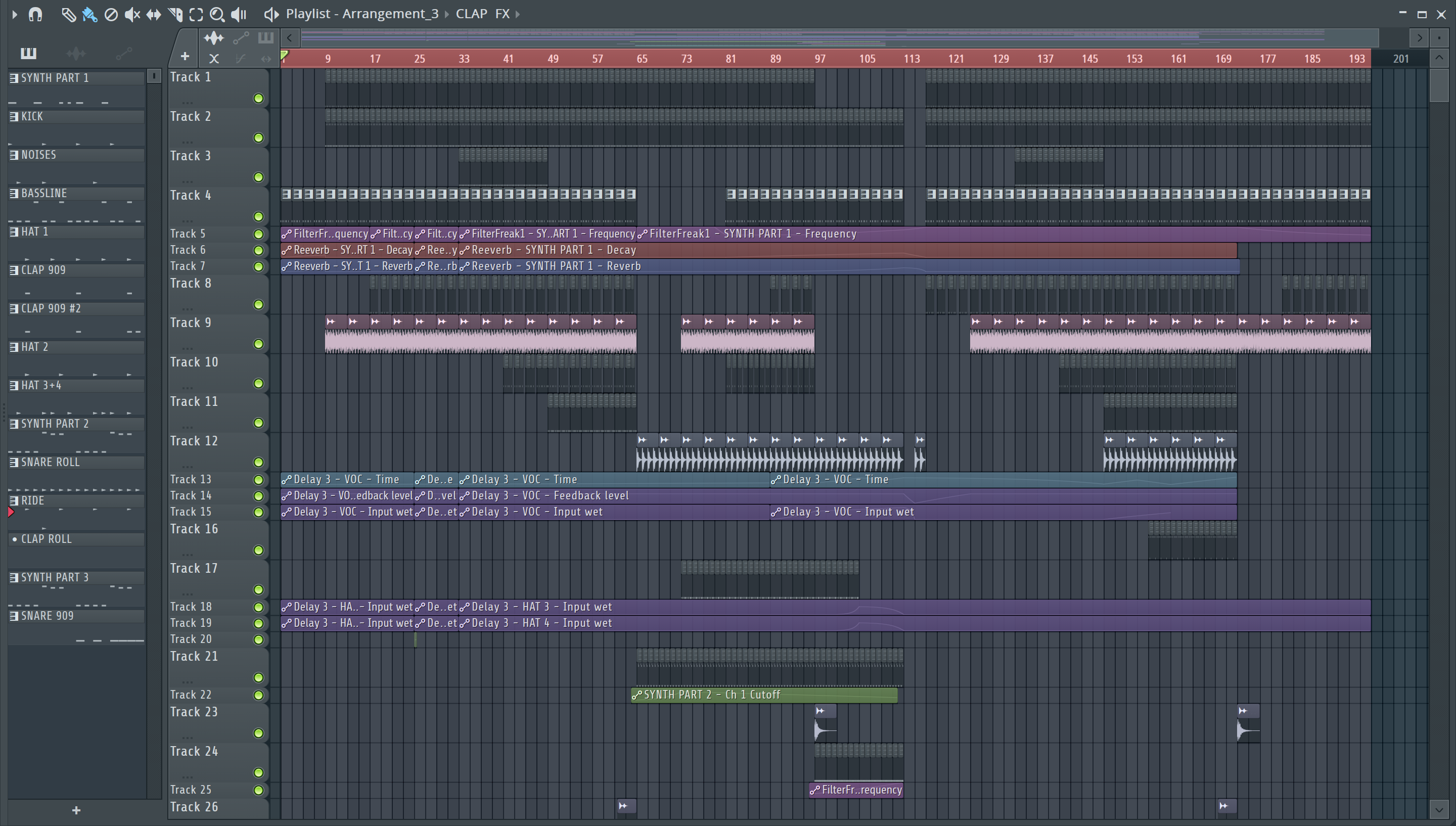The height and width of the screenshot is (826, 1456).
Task: Click bar 97 on the timeline ruler
Action: pyautogui.click(x=820, y=59)
